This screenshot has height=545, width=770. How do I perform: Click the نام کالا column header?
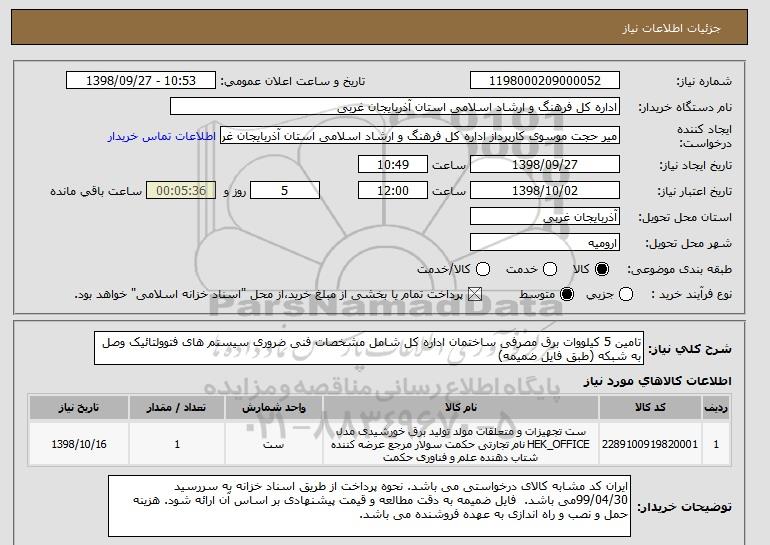pyautogui.click(x=461, y=408)
